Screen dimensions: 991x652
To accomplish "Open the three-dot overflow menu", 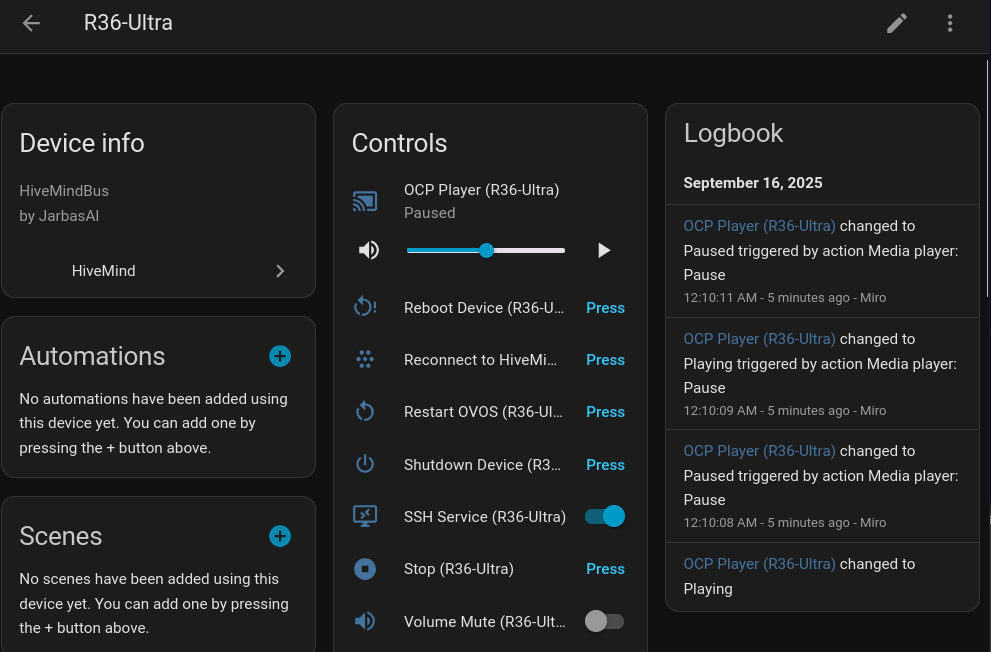I will 950,23.
